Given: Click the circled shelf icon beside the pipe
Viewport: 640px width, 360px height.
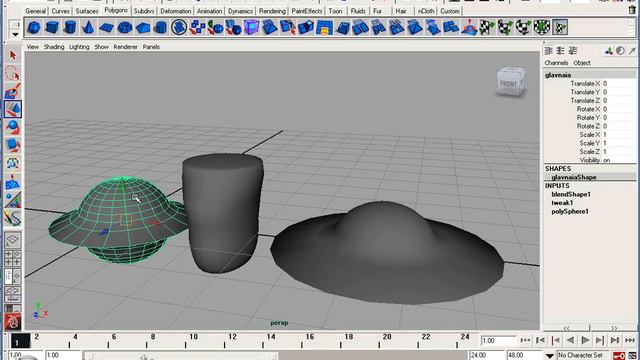Looking at the screenshot, I should pos(179,27).
